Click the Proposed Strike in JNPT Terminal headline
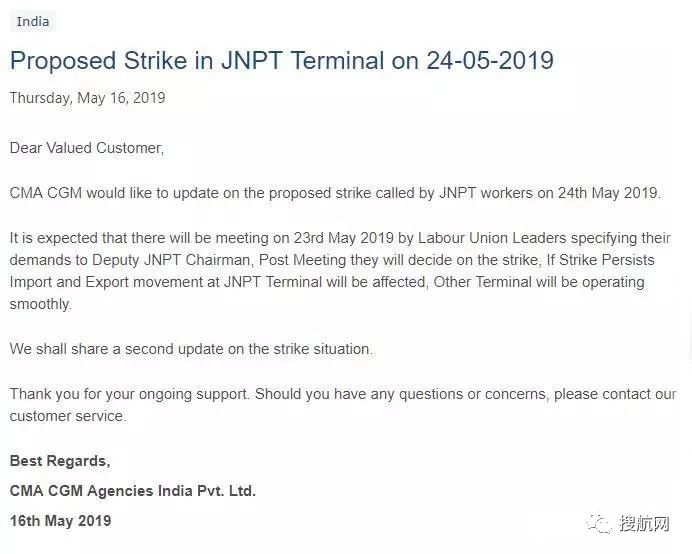This screenshot has width=692, height=554. click(x=282, y=60)
